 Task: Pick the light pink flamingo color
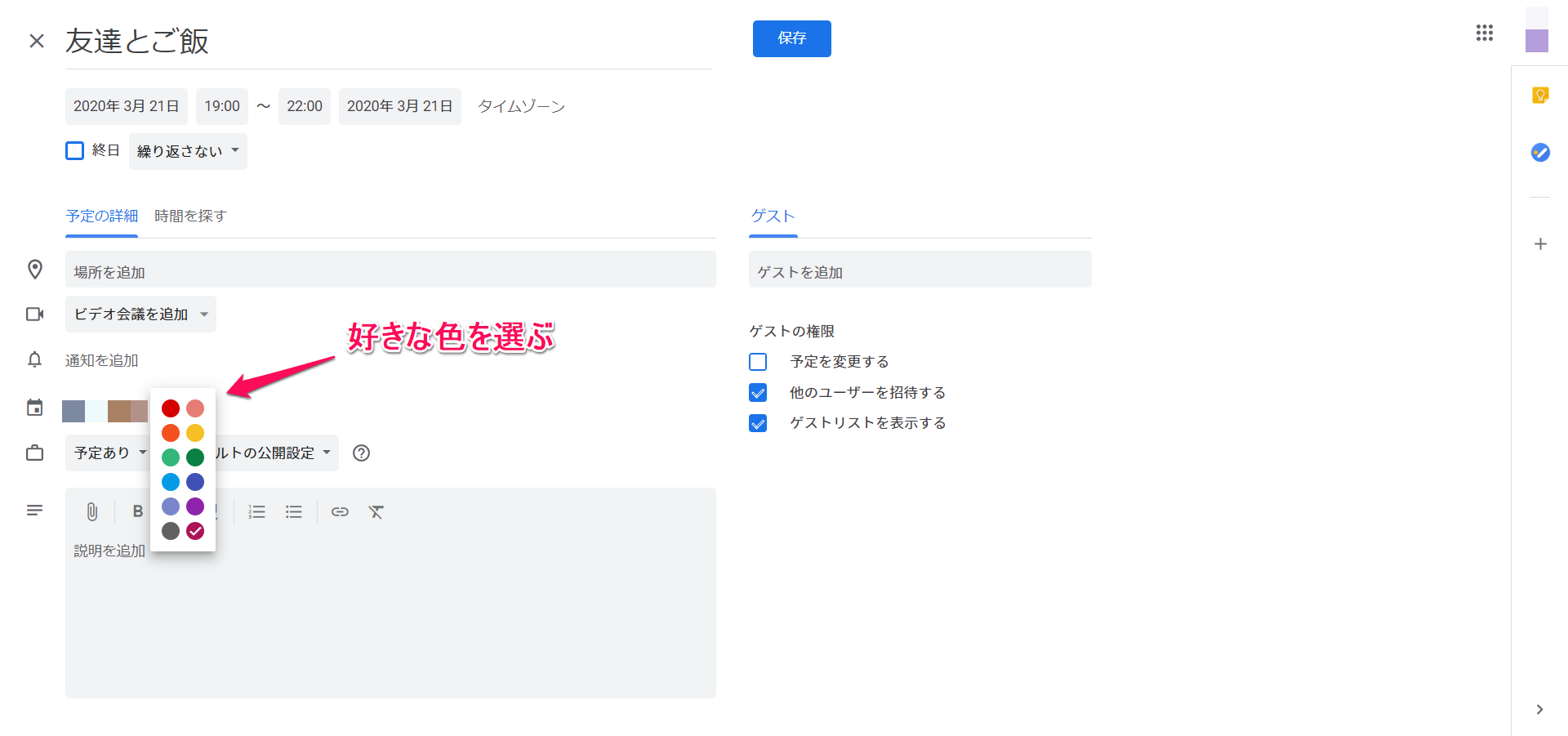(195, 408)
